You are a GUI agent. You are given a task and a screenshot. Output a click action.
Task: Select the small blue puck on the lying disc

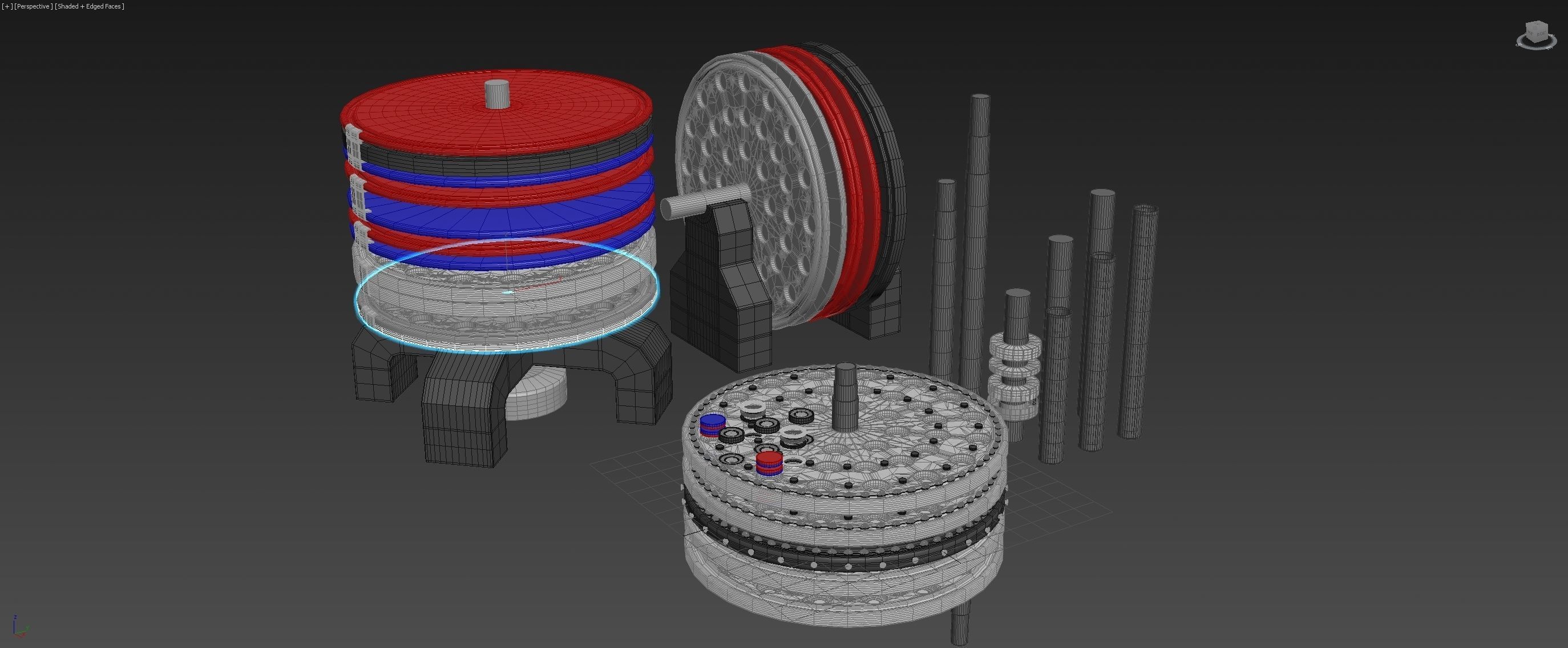point(712,425)
